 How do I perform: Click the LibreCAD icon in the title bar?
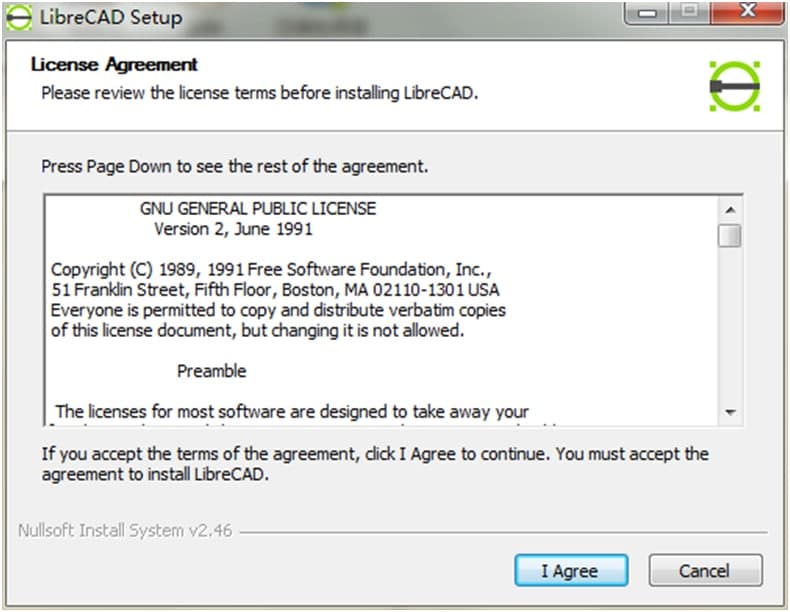(19, 18)
